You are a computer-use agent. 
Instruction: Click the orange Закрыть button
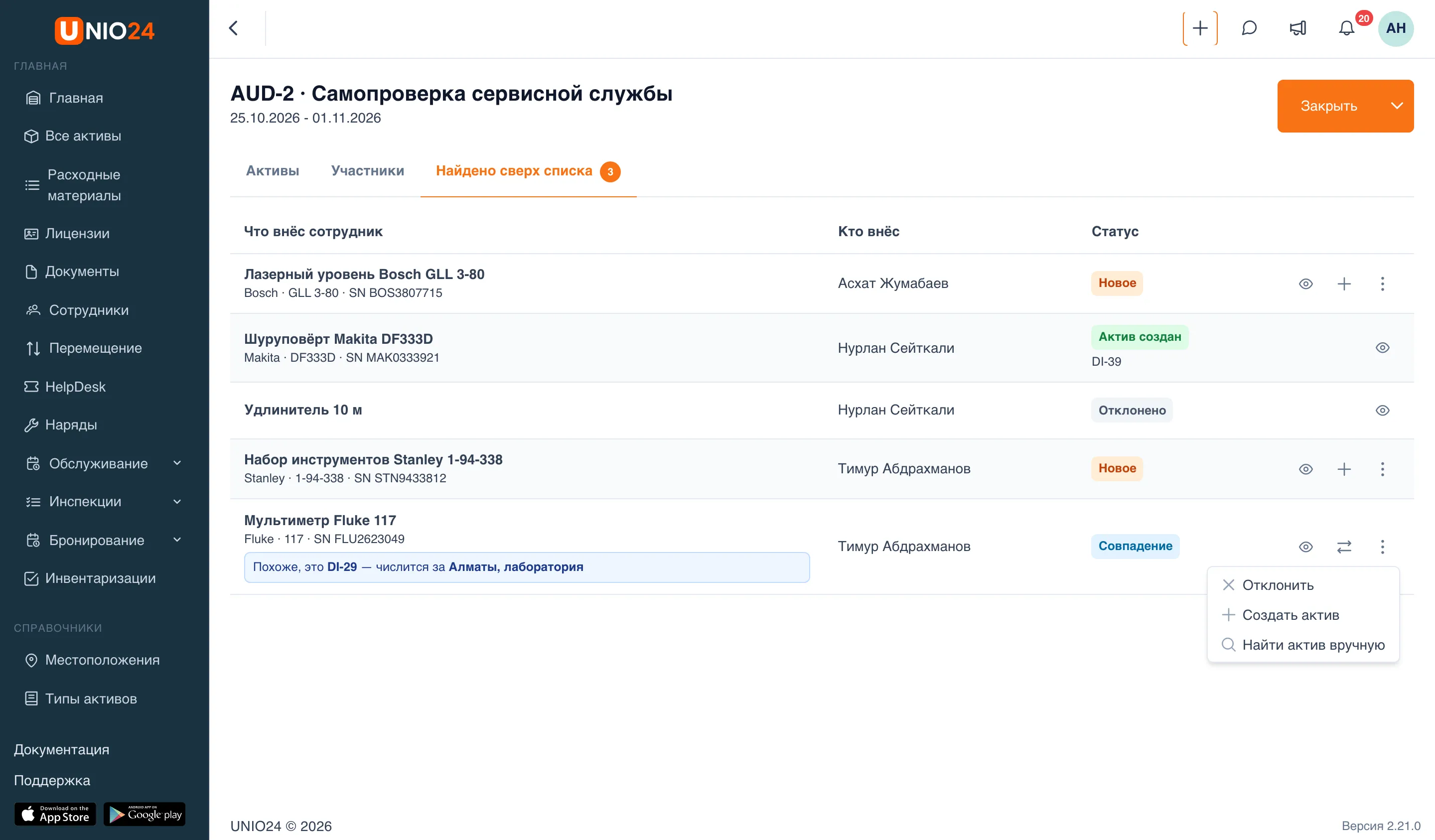[x=1328, y=106]
